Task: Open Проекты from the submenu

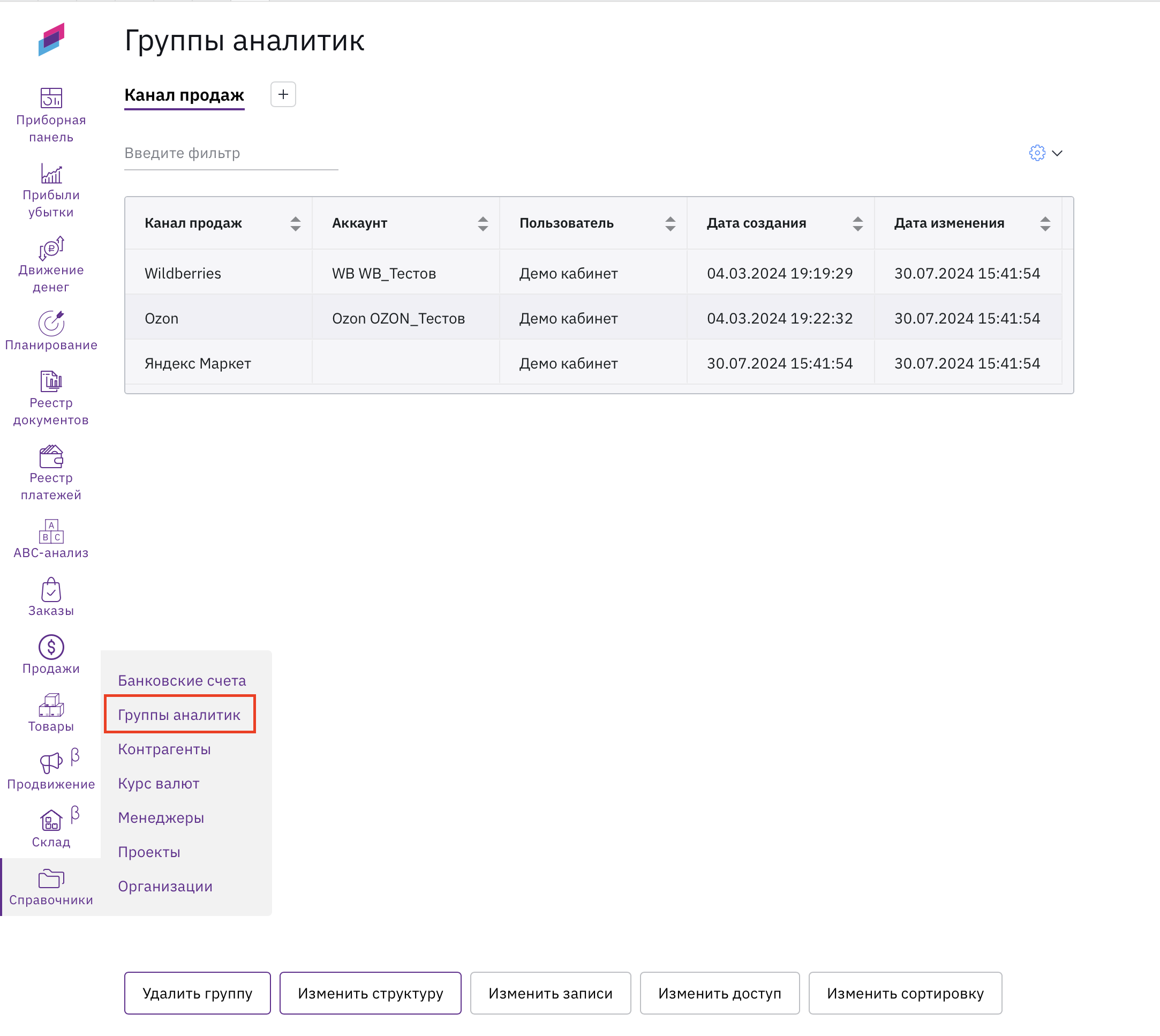Action: pos(148,852)
